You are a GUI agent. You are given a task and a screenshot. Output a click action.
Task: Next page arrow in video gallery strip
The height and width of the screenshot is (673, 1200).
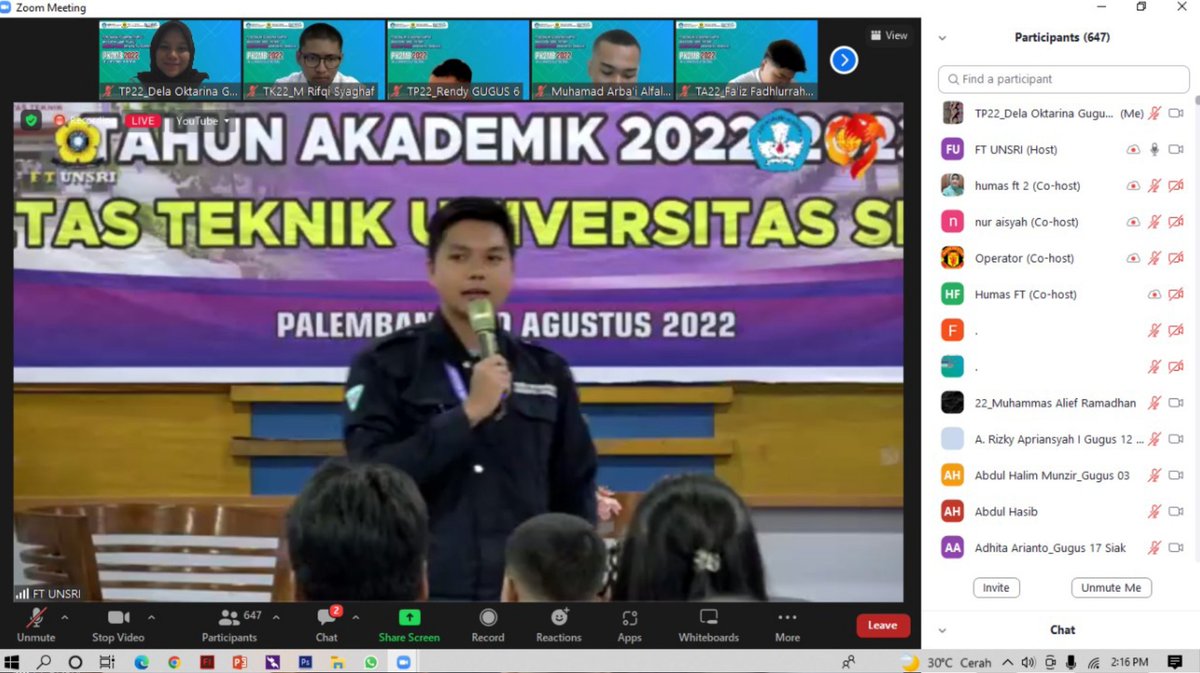[844, 60]
